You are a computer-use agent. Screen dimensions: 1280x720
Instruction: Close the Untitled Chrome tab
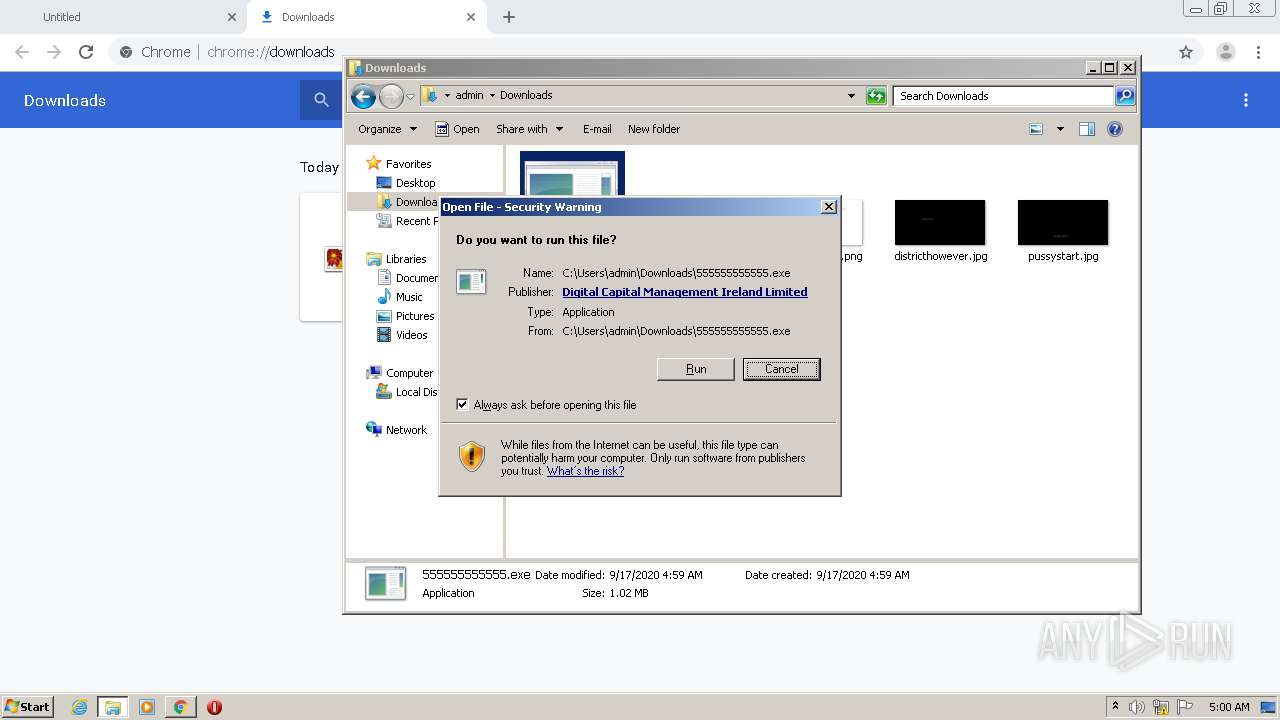232,17
